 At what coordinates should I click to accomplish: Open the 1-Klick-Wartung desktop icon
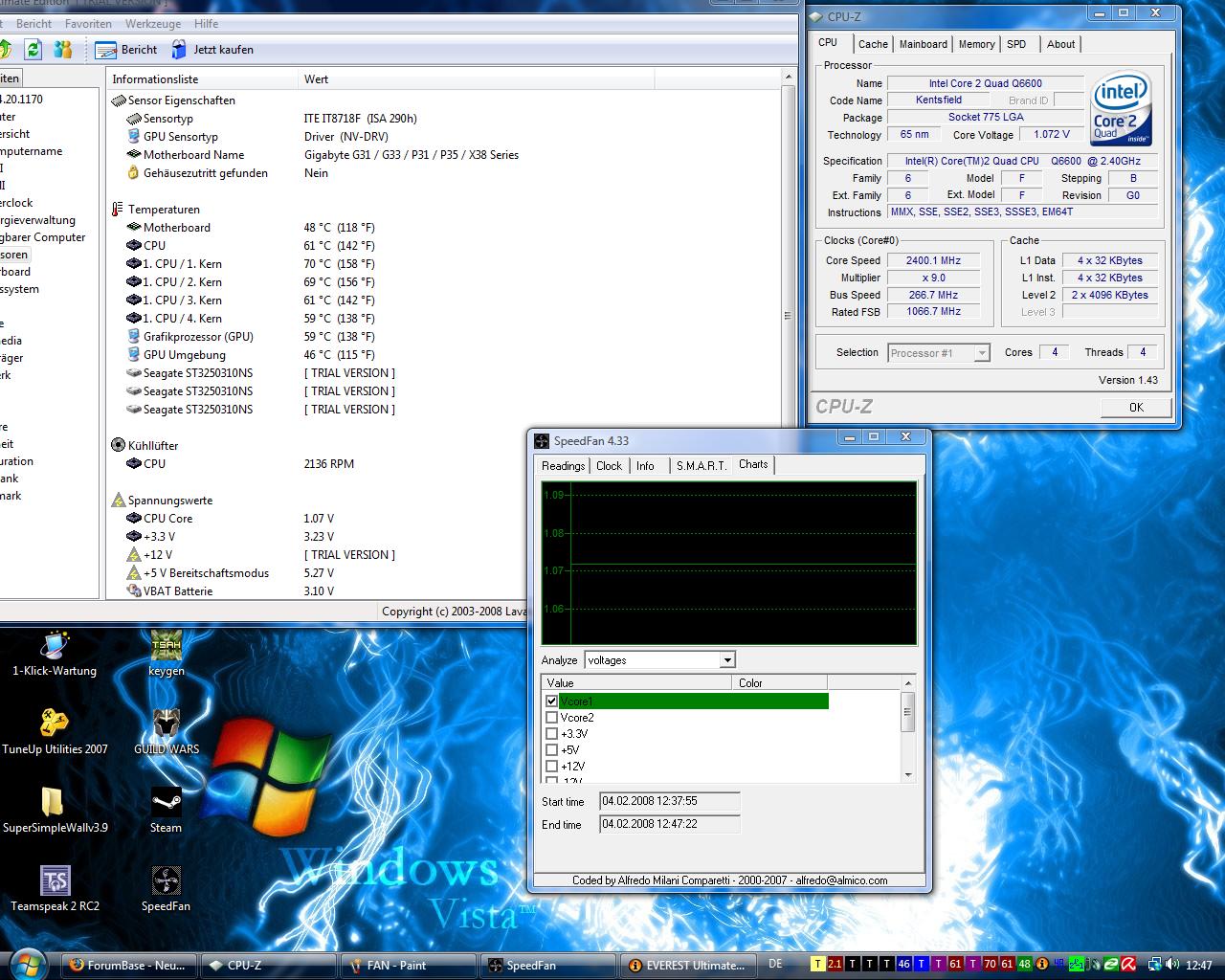55,654
